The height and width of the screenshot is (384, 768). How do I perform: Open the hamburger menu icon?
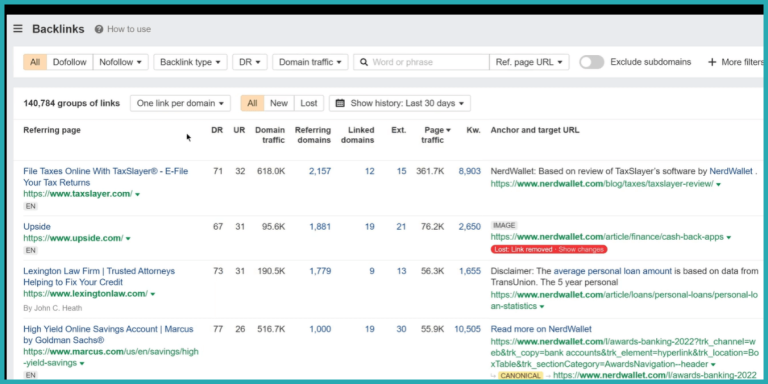pyautogui.click(x=18, y=29)
